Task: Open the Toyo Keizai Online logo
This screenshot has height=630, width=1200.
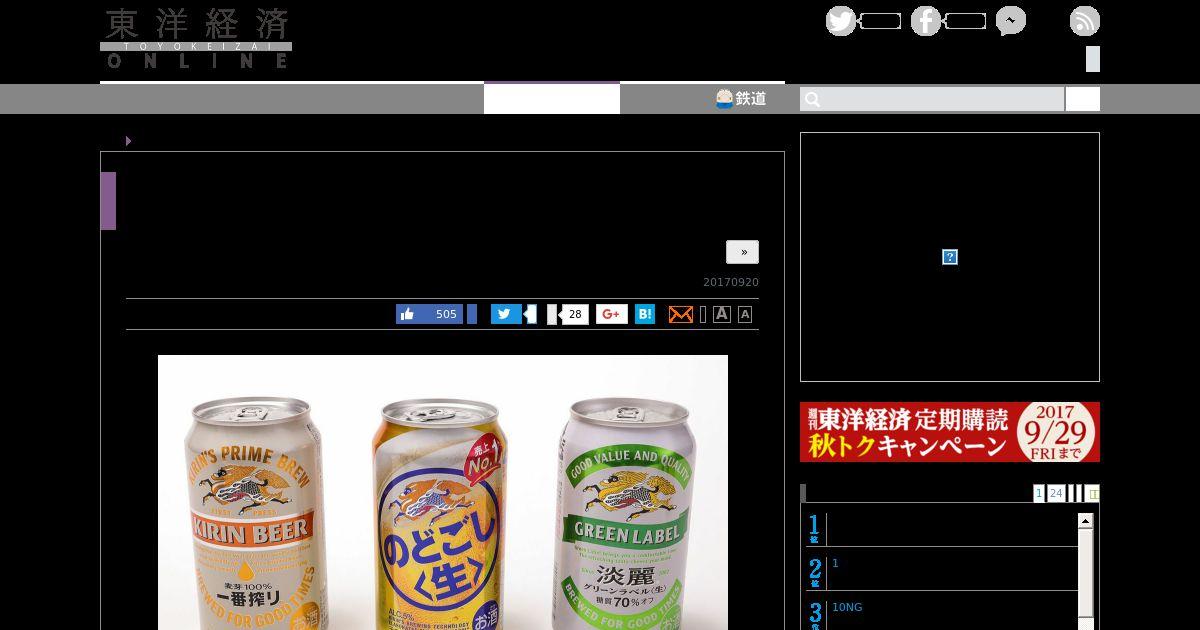Action: pyautogui.click(x=196, y=39)
